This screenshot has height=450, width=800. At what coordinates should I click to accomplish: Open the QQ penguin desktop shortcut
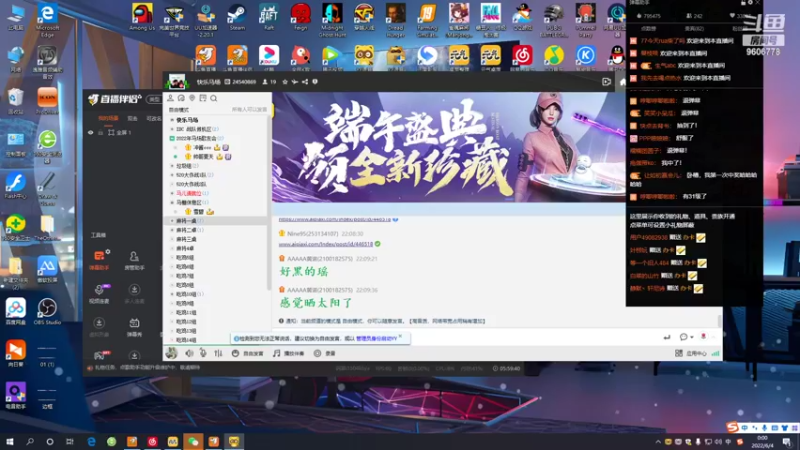(x=617, y=57)
